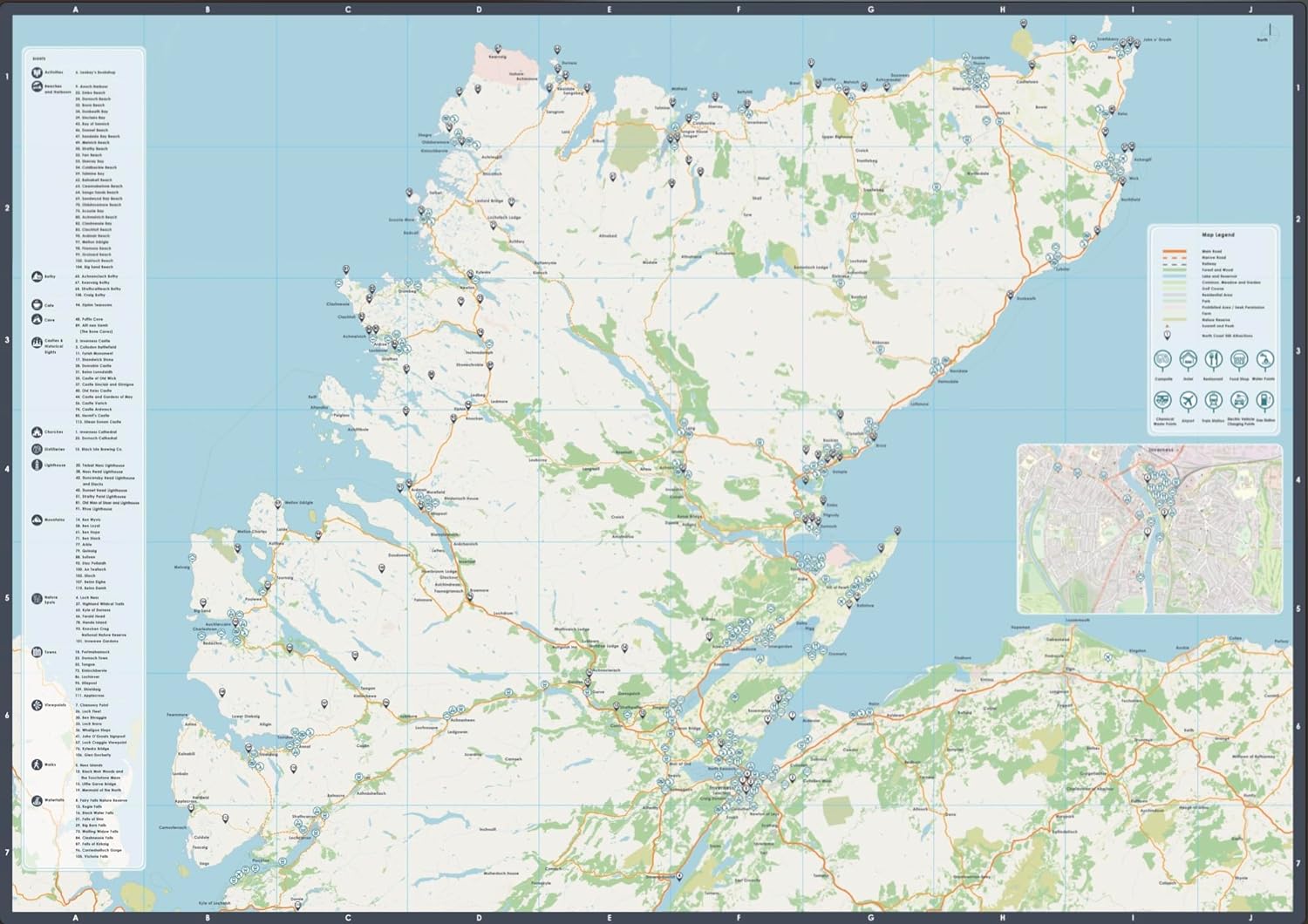The width and height of the screenshot is (1308, 924).
Task: Select the Restaurant icon in the legend
Action: [x=1213, y=360]
